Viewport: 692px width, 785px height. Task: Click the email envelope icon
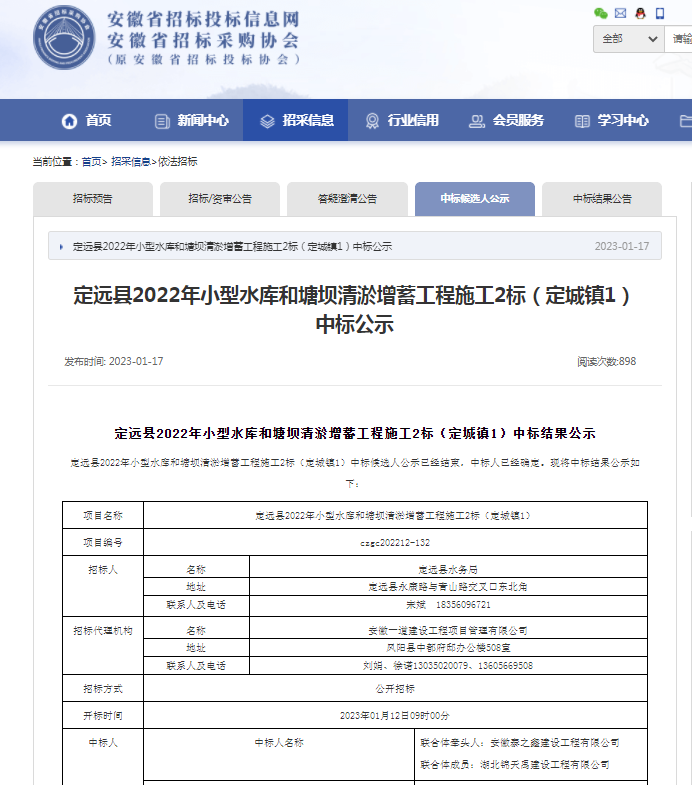(621, 13)
